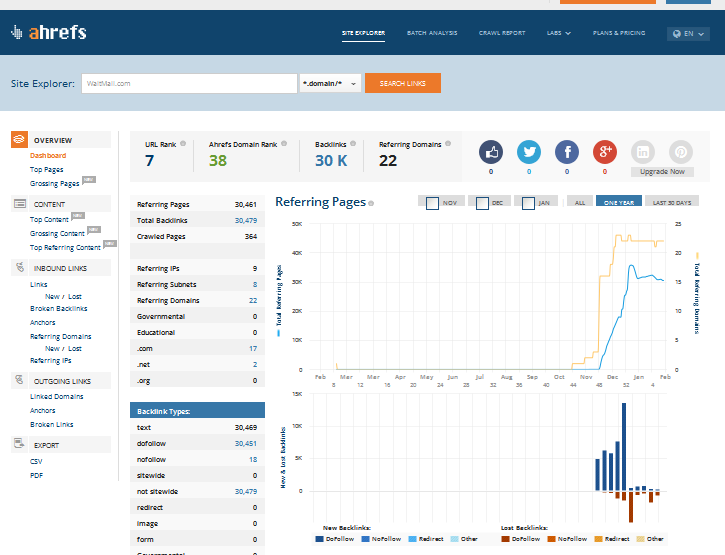This screenshot has height=555, width=725.
Task: Click tallest blue bar in backlinks chart
Action: click(x=624, y=446)
